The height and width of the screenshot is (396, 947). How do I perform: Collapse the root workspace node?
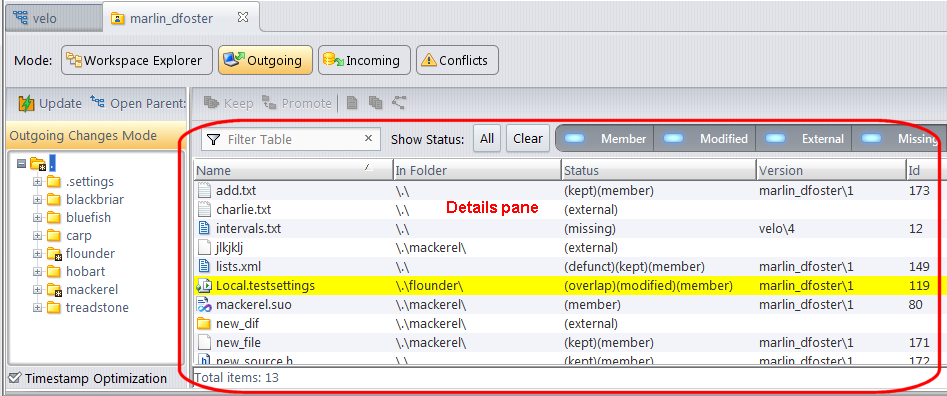[x=22, y=163]
